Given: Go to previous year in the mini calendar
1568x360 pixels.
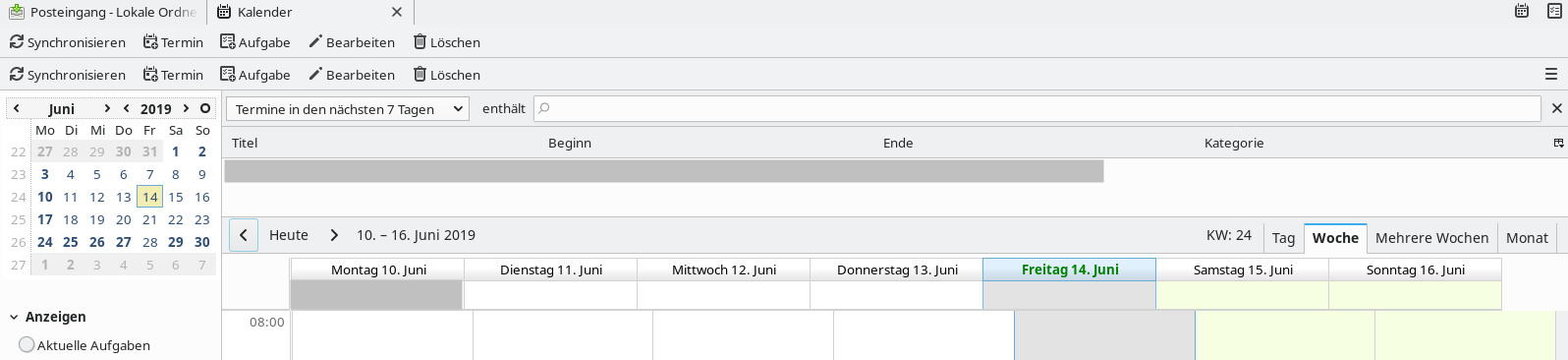Looking at the screenshot, I should coord(127,108).
